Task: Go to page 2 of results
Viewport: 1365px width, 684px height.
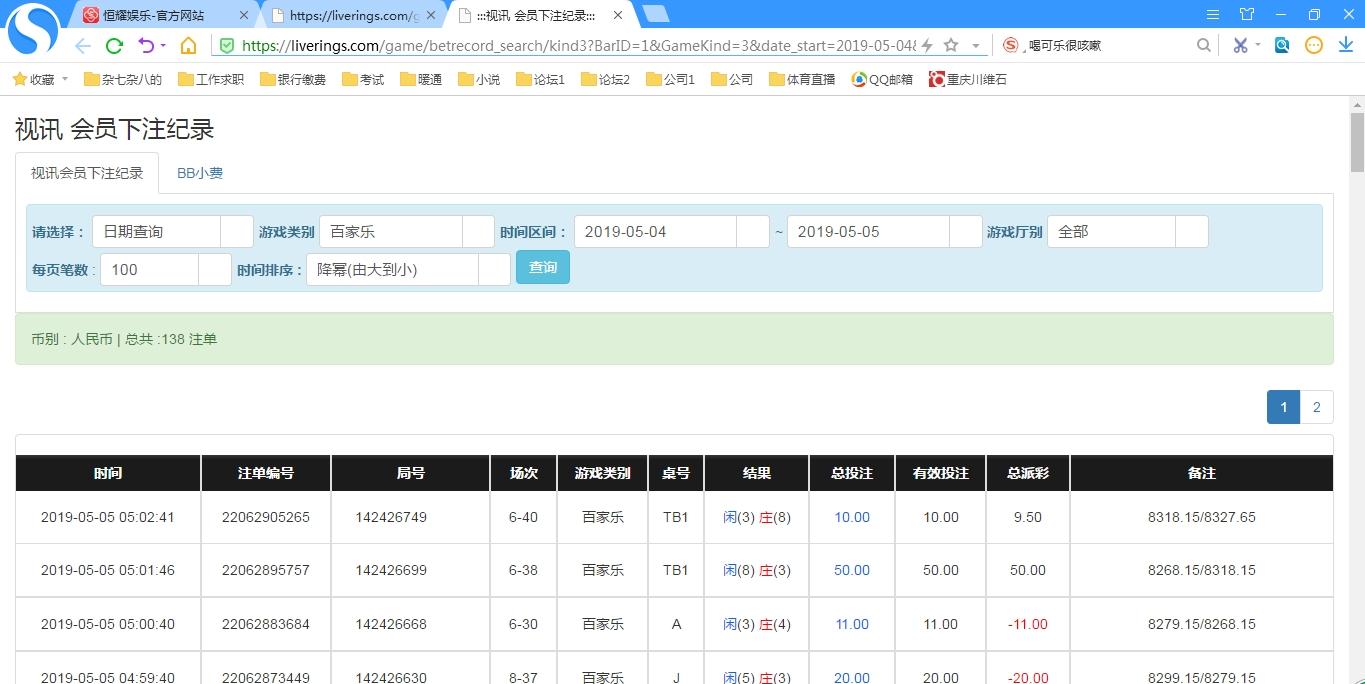Action: point(1316,407)
